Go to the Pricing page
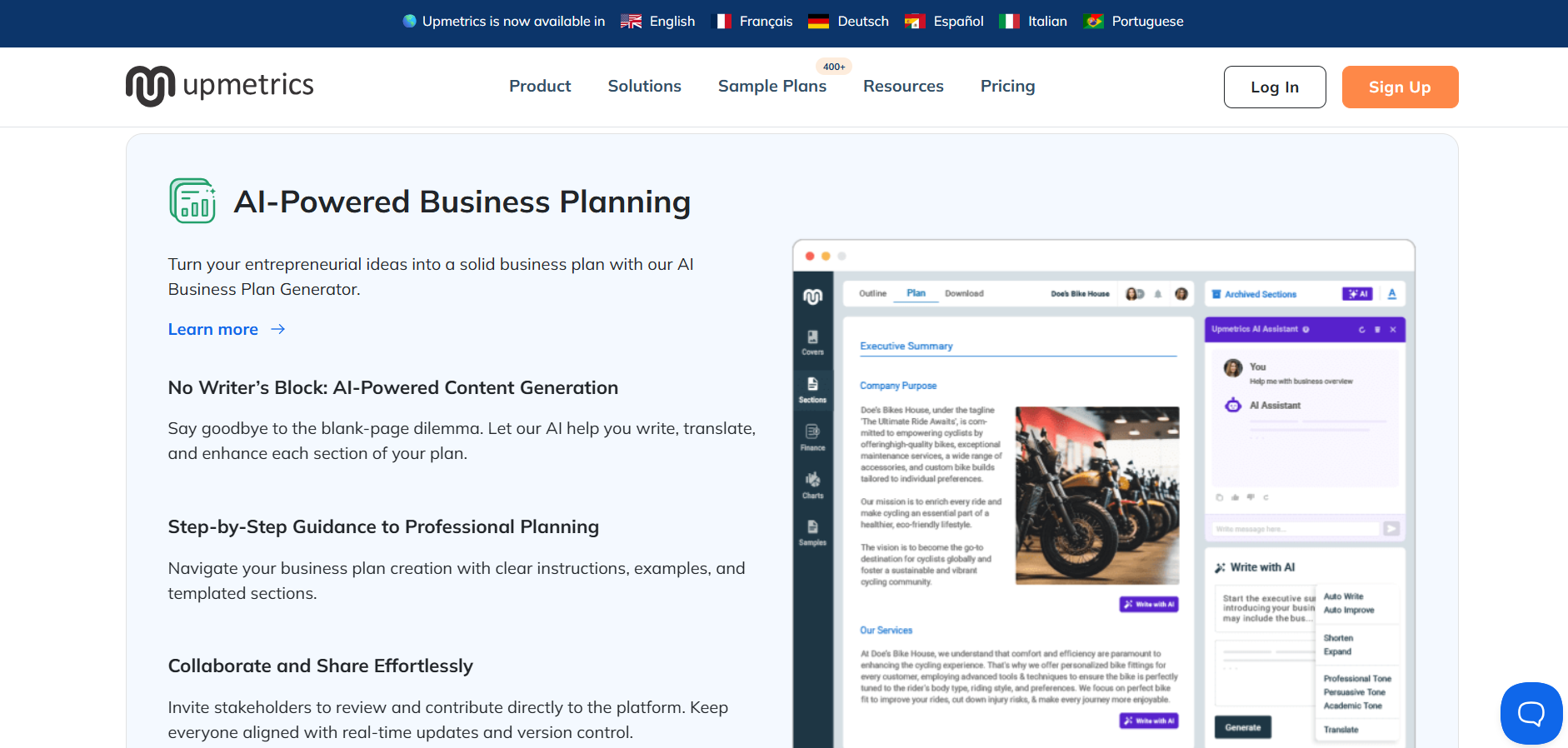 pos(1007,86)
